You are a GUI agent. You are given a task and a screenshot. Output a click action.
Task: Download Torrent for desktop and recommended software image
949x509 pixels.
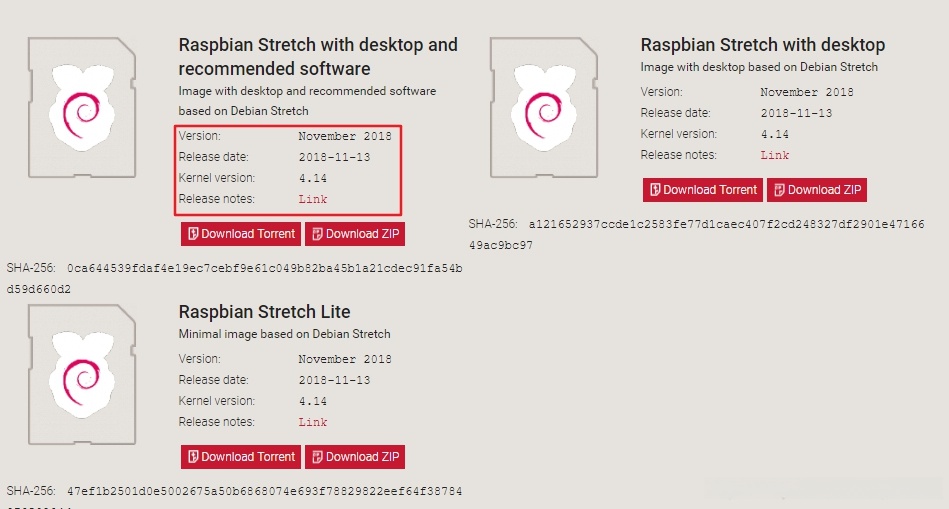[240, 234]
